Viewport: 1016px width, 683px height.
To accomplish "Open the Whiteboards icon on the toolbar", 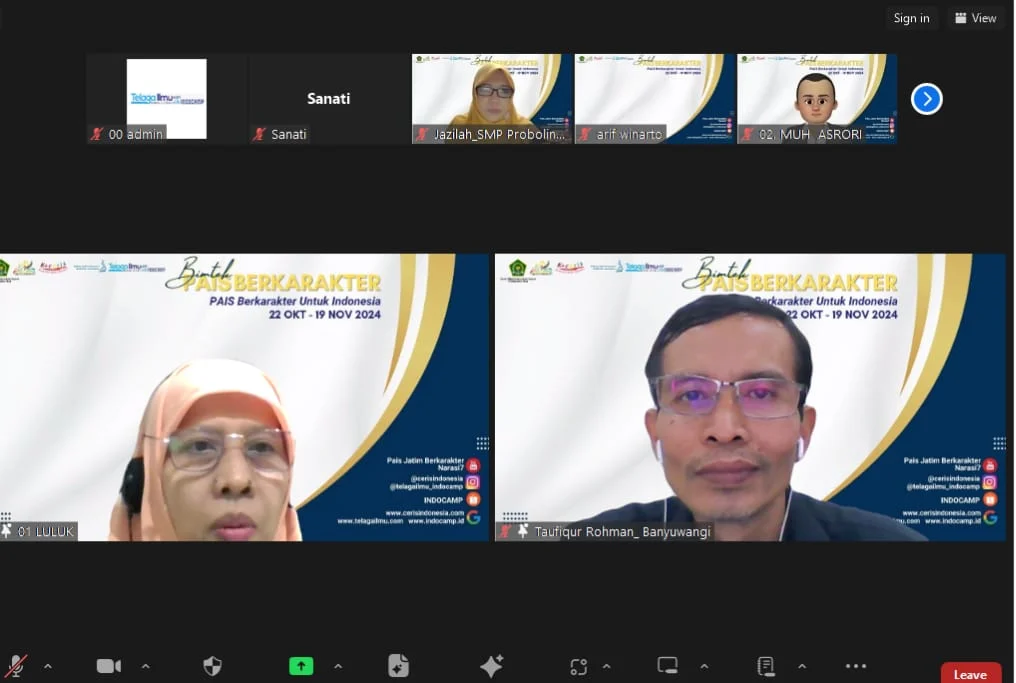I will point(667,664).
